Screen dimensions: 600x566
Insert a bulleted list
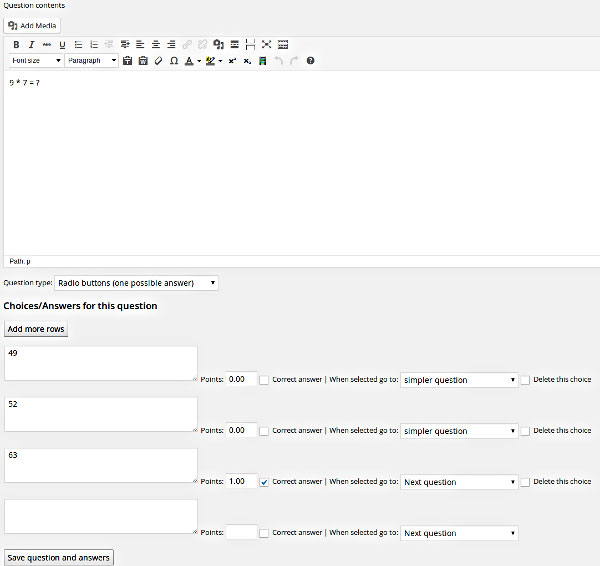click(78, 45)
